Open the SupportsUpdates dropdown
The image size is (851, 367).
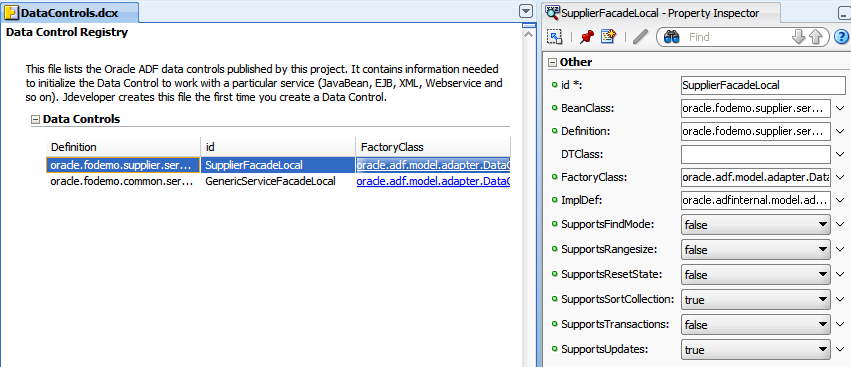(x=755, y=350)
